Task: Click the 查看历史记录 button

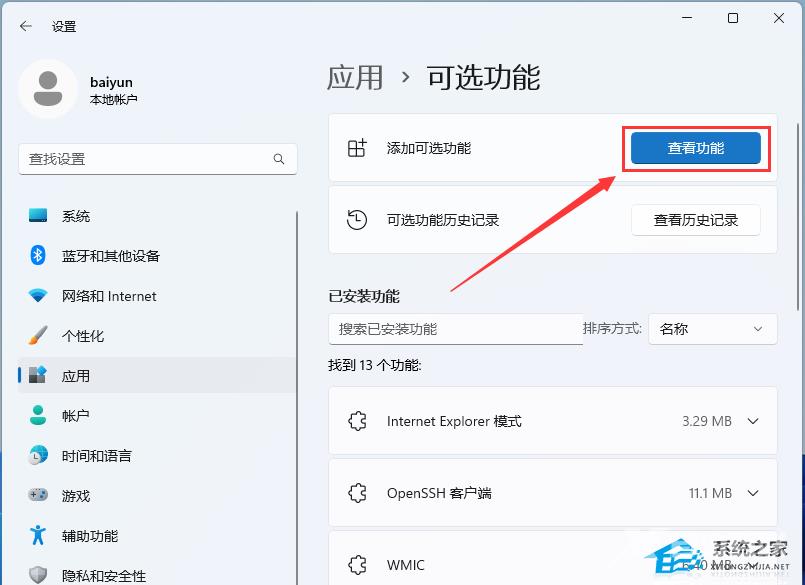Action: [696, 220]
